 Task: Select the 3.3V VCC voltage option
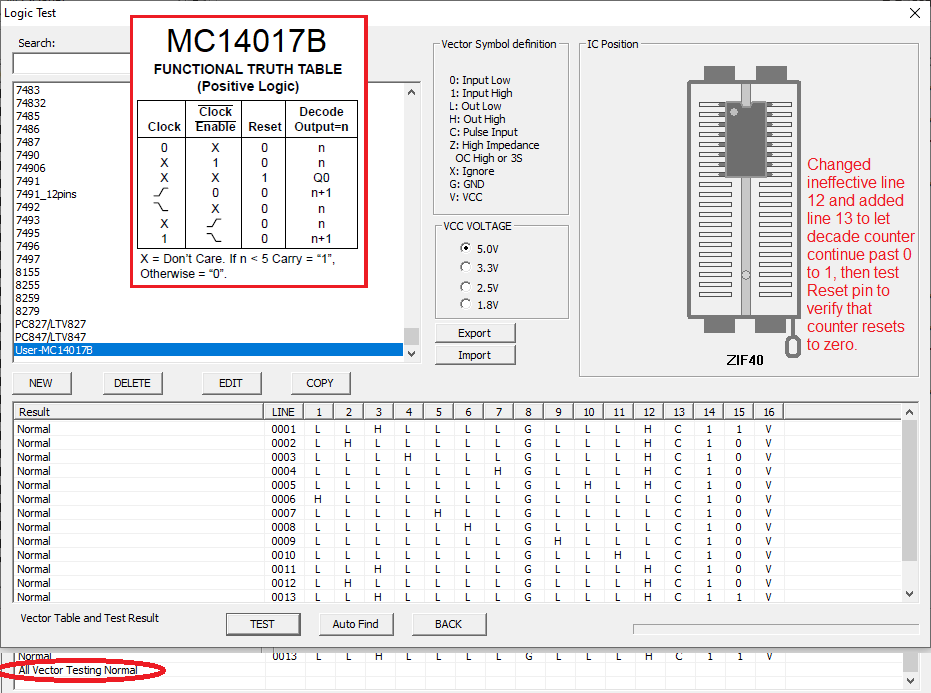[x=465, y=267]
